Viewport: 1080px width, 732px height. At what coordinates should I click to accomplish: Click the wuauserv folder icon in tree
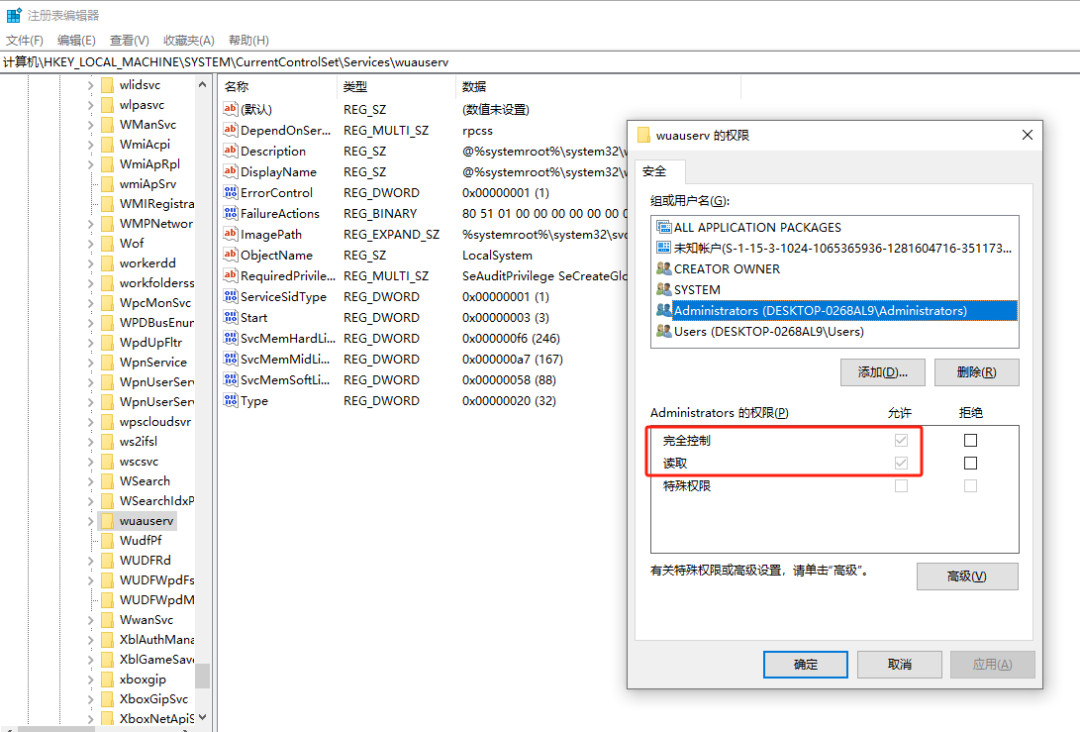tap(107, 521)
